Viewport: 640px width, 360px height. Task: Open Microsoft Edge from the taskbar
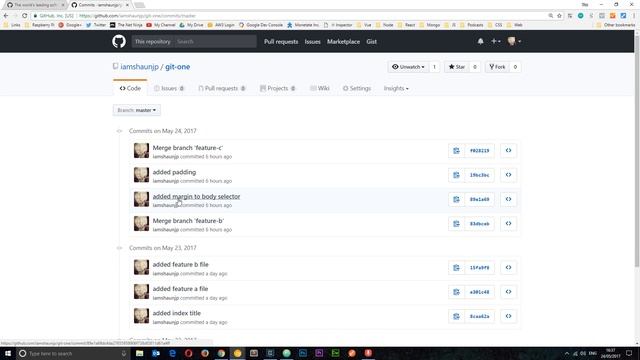pyautogui.click(x=172, y=353)
